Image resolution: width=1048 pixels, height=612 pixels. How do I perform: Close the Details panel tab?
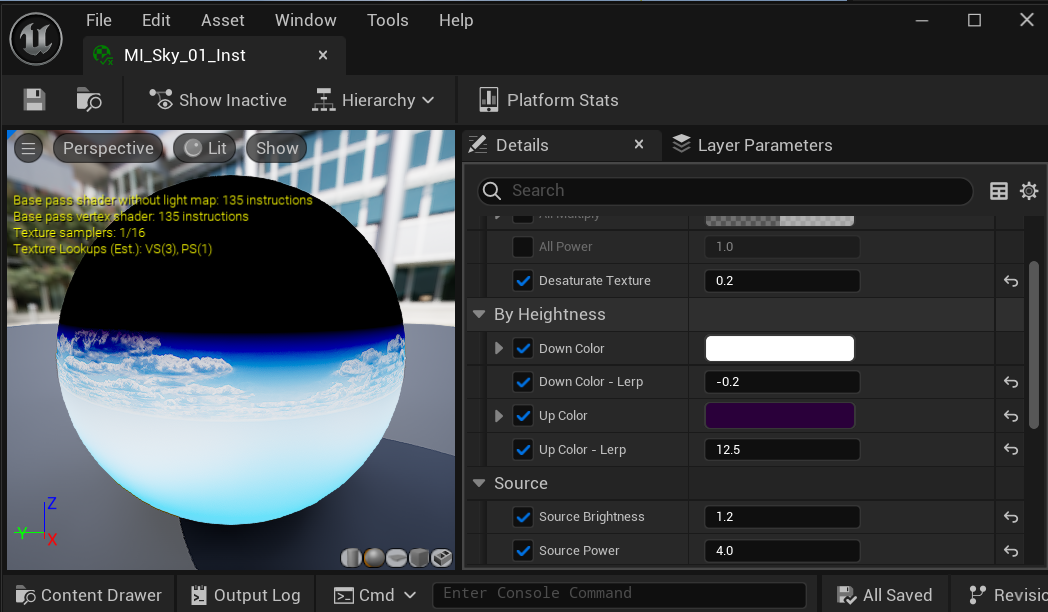639,144
